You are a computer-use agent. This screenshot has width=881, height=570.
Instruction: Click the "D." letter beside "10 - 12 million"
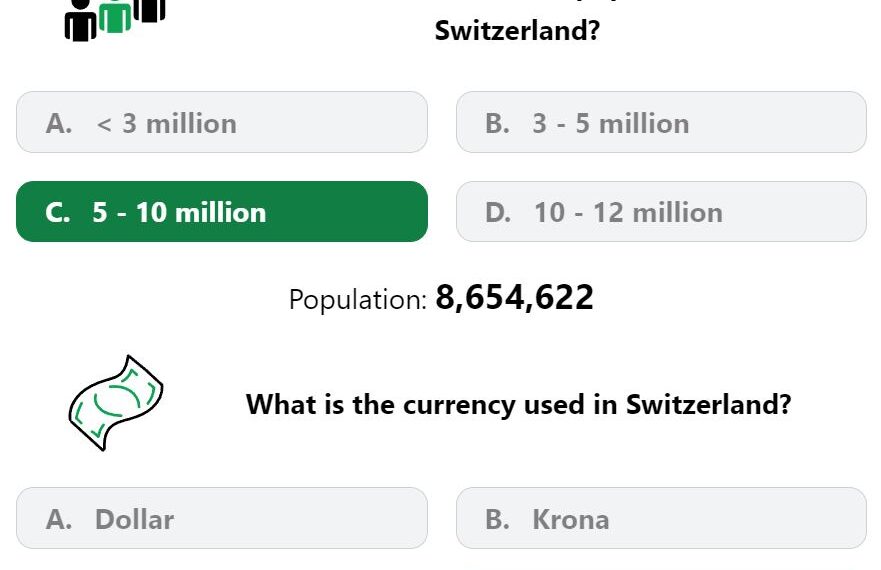click(x=498, y=213)
